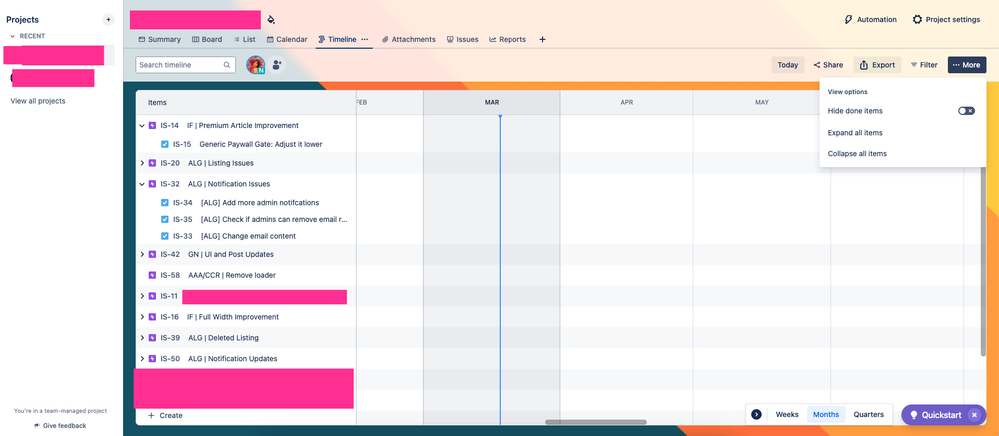Open the Summary tab
The height and width of the screenshot is (436, 999).
point(159,40)
